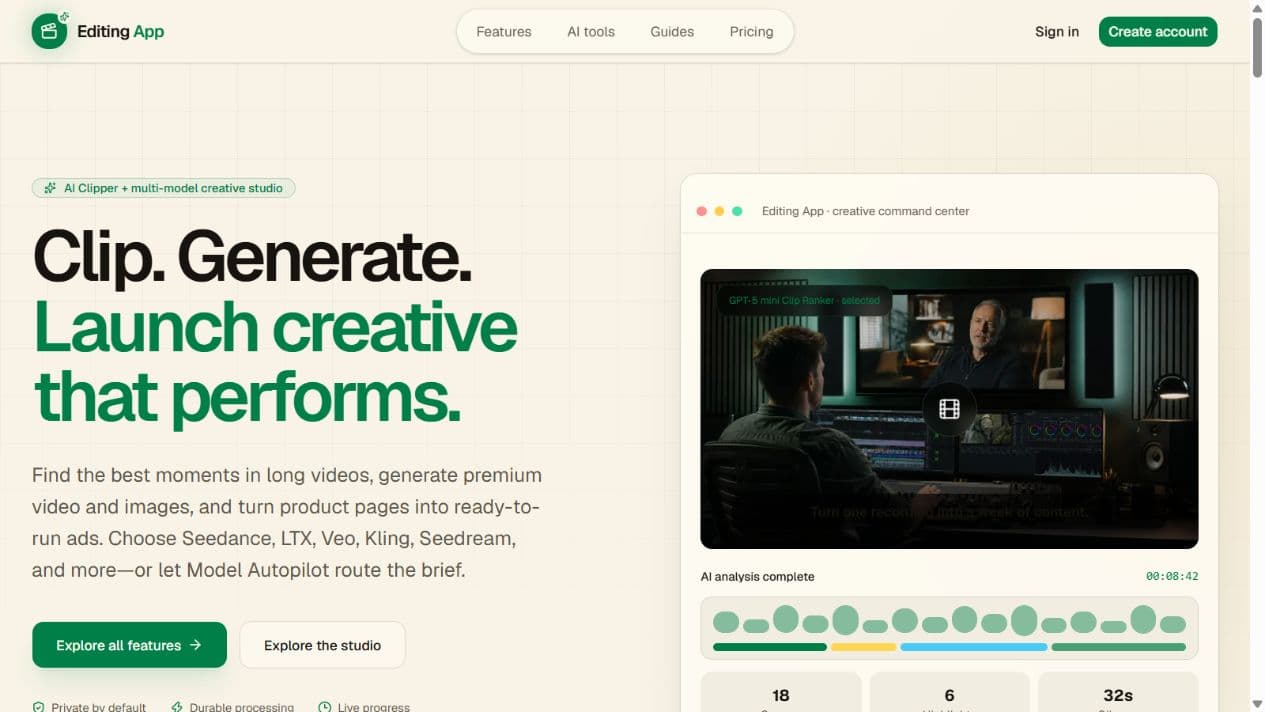Viewport: 1265px width, 712px height.
Task: Click the Launch creative headline line
Action: (275, 327)
